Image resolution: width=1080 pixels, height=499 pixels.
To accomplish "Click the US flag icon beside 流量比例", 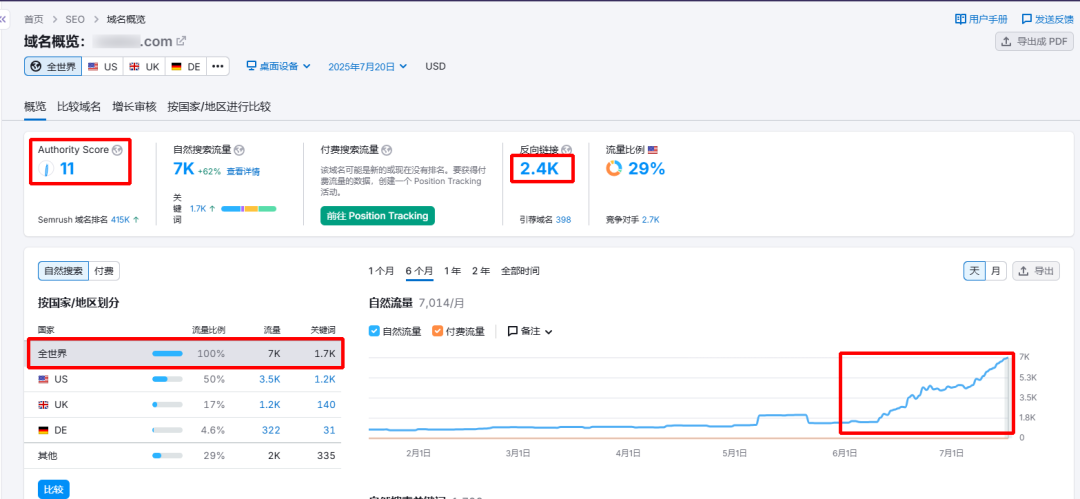I will tap(652, 150).
